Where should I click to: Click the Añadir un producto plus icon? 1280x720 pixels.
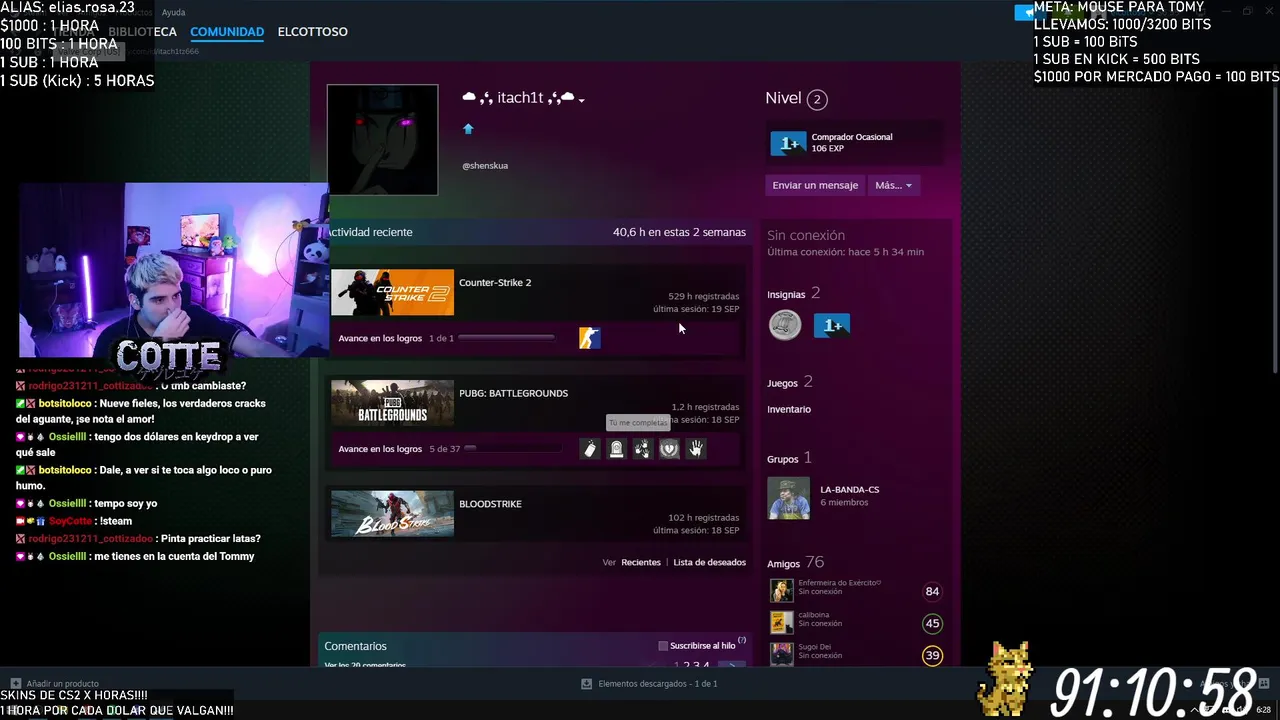click(15, 684)
